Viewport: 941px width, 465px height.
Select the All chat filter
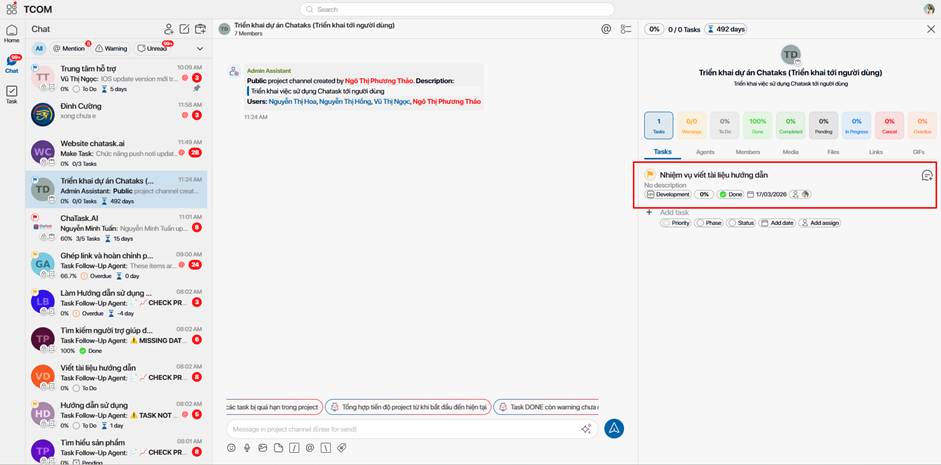point(39,49)
